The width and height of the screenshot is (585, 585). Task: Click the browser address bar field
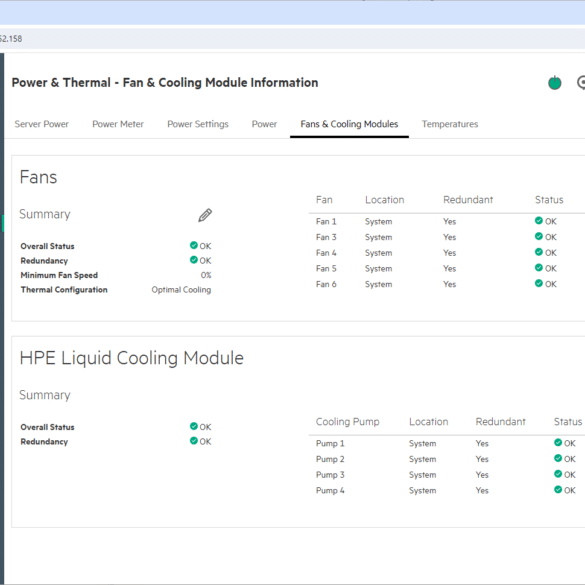point(292,39)
